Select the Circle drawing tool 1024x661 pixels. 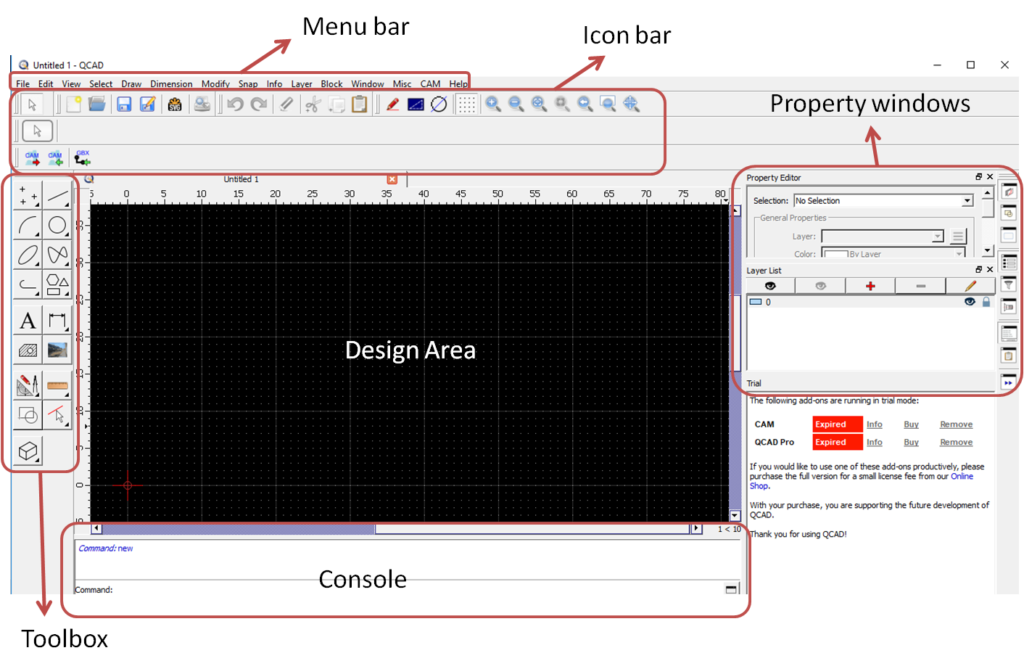(58, 226)
